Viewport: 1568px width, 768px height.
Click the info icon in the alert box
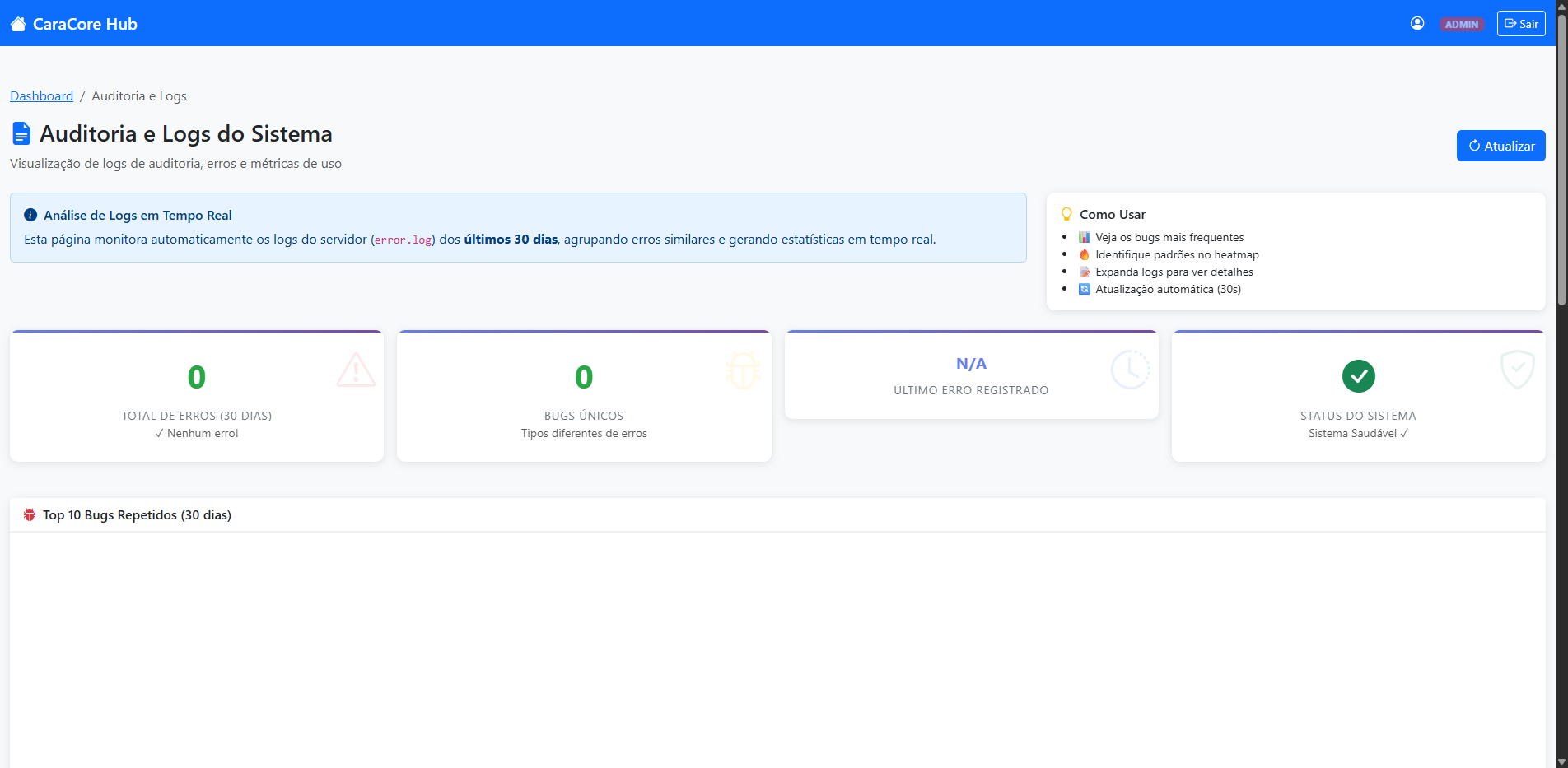point(30,215)
